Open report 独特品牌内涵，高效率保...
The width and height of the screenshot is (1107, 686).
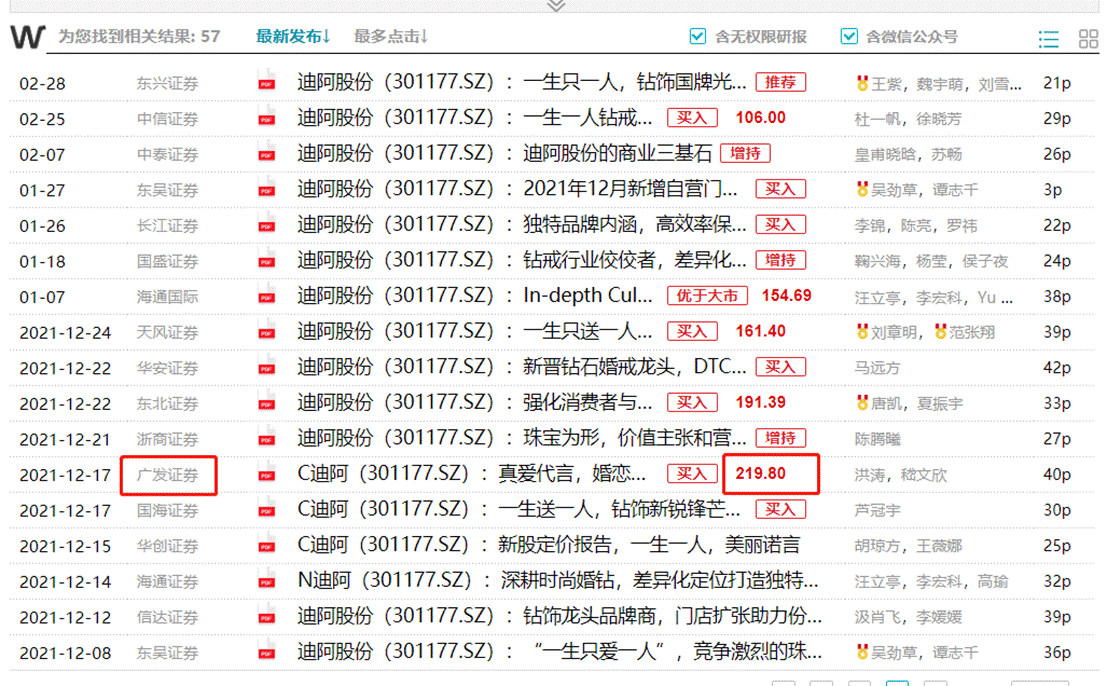pos(635,225)
